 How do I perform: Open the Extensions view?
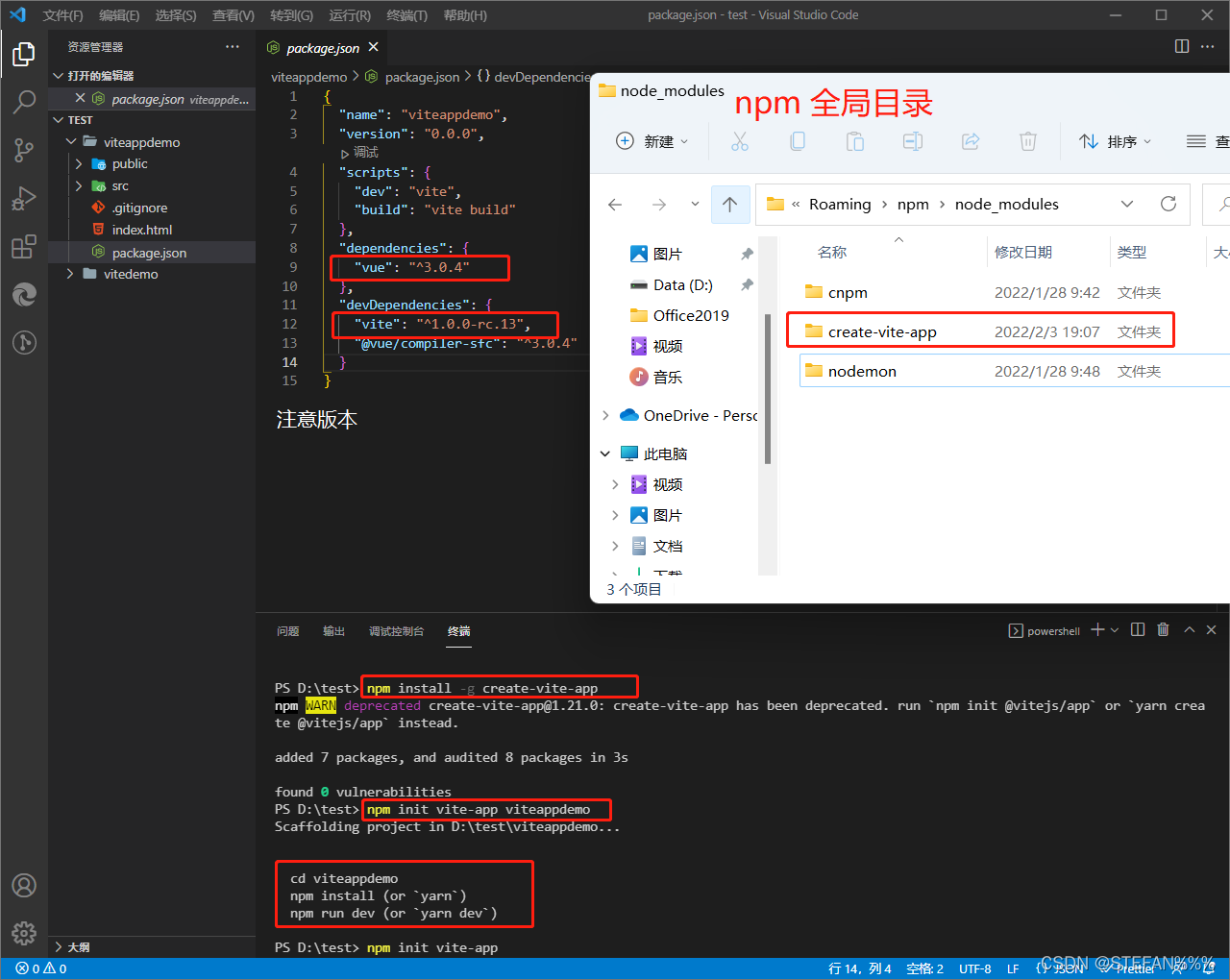(24, 247)
